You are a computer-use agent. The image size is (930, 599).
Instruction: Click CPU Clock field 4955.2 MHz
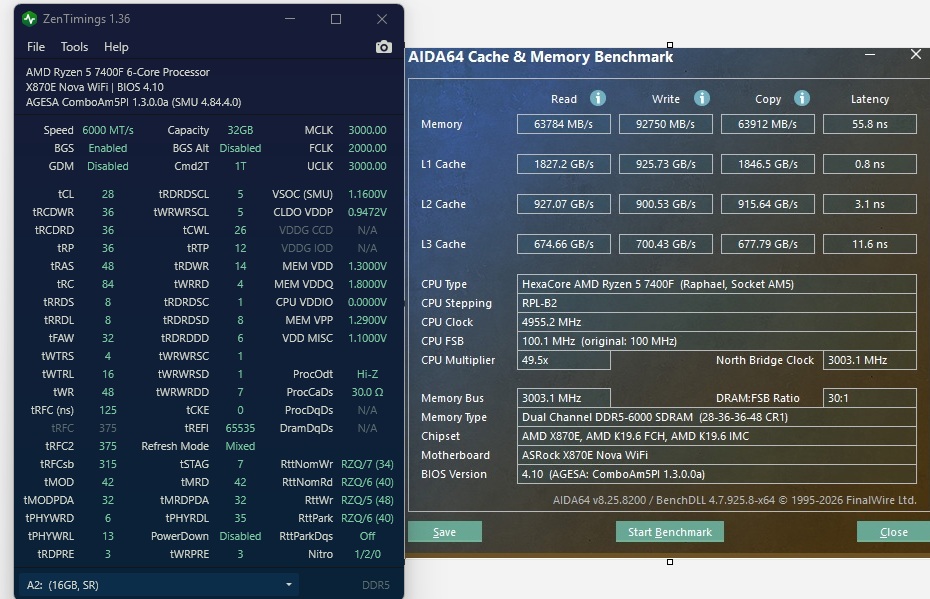click(x=716, y=322)
